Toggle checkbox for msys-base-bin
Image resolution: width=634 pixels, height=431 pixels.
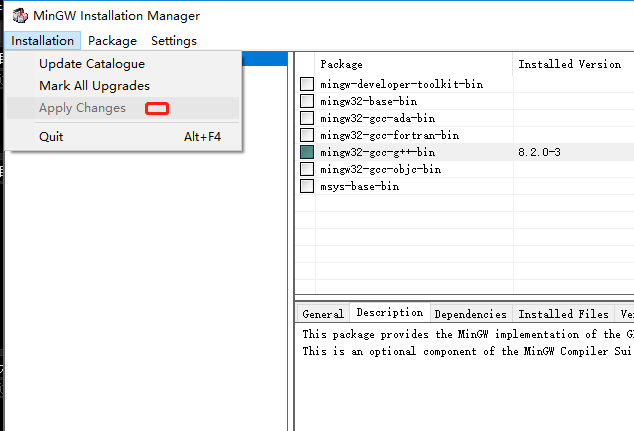tap(307, 186)
